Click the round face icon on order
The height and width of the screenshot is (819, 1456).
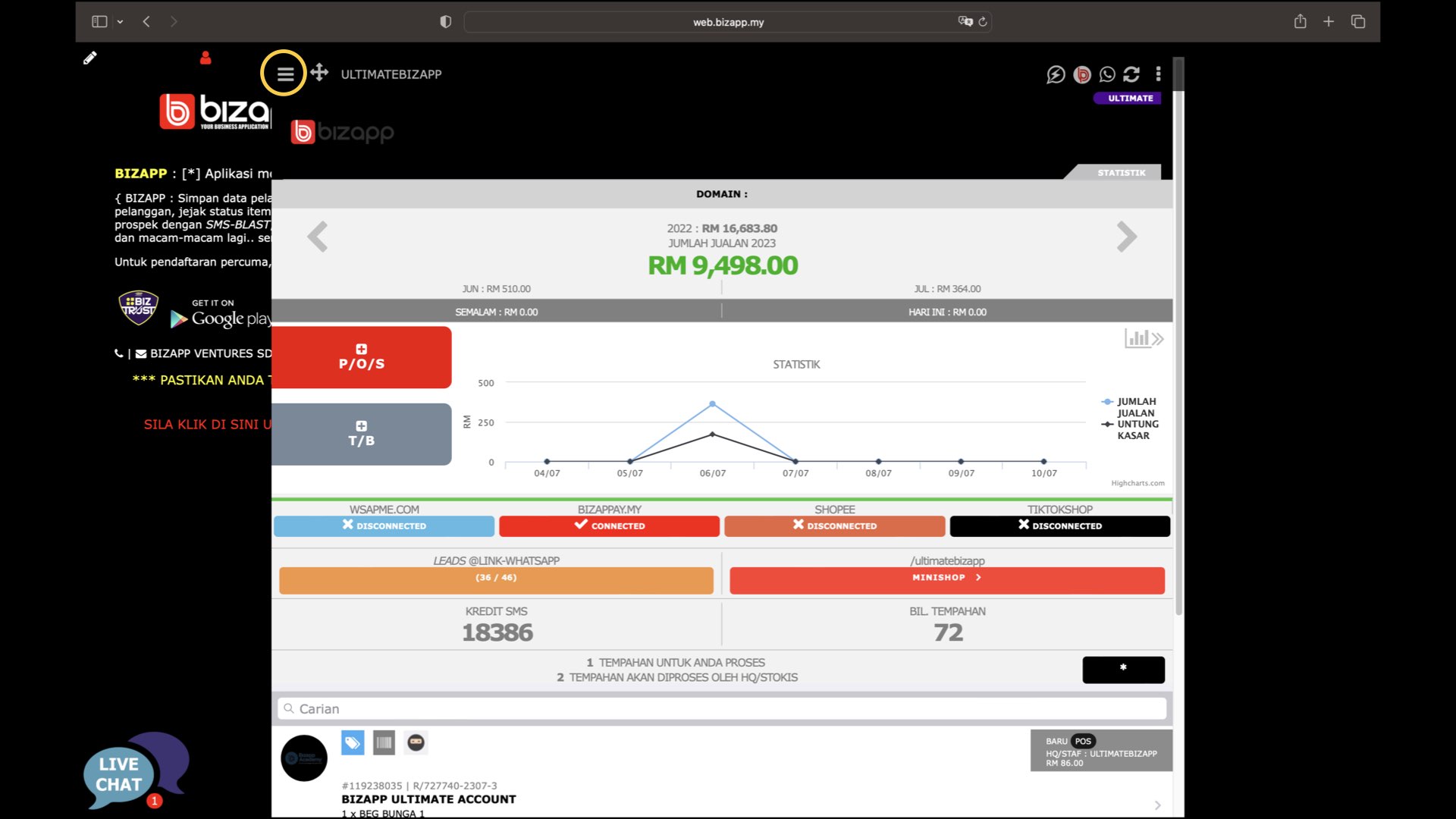[416, 742]
